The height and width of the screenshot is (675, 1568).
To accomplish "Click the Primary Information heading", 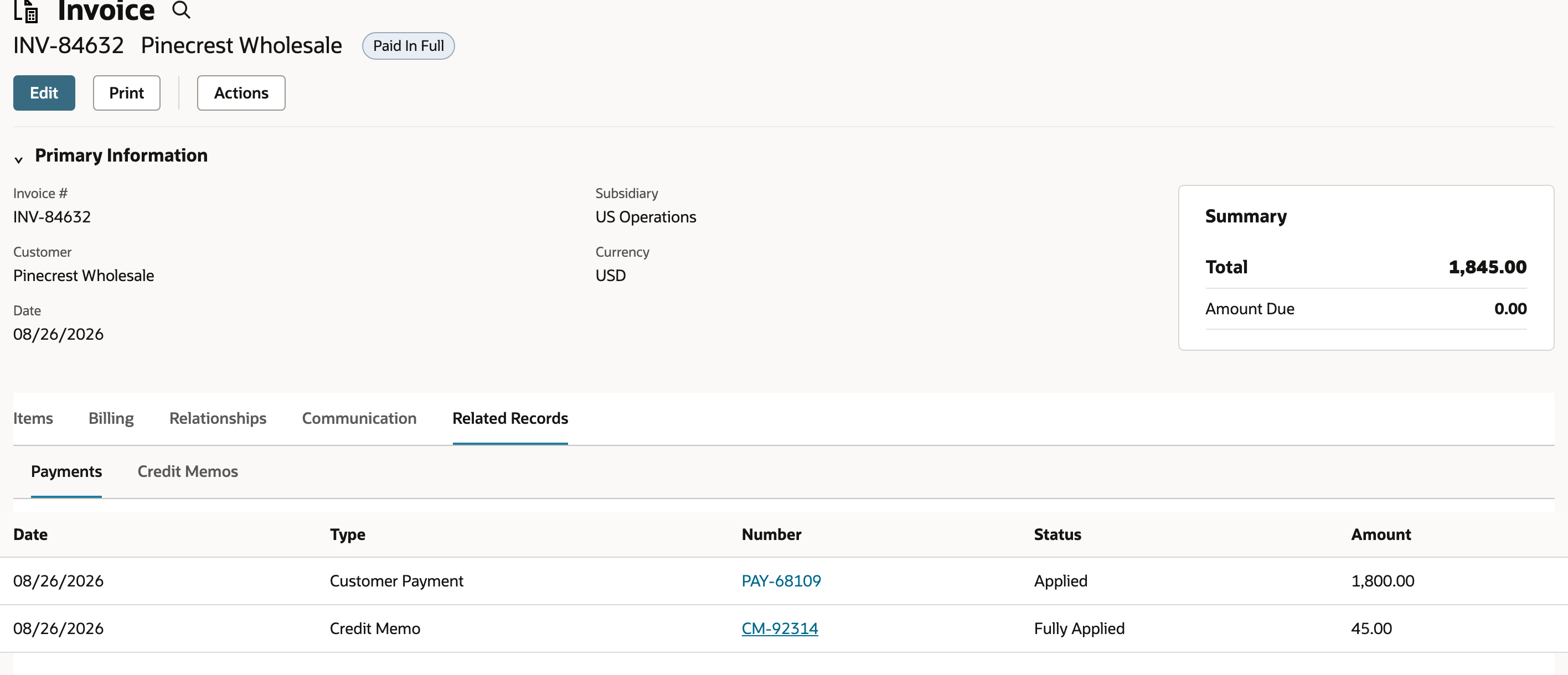I will 121,155.
